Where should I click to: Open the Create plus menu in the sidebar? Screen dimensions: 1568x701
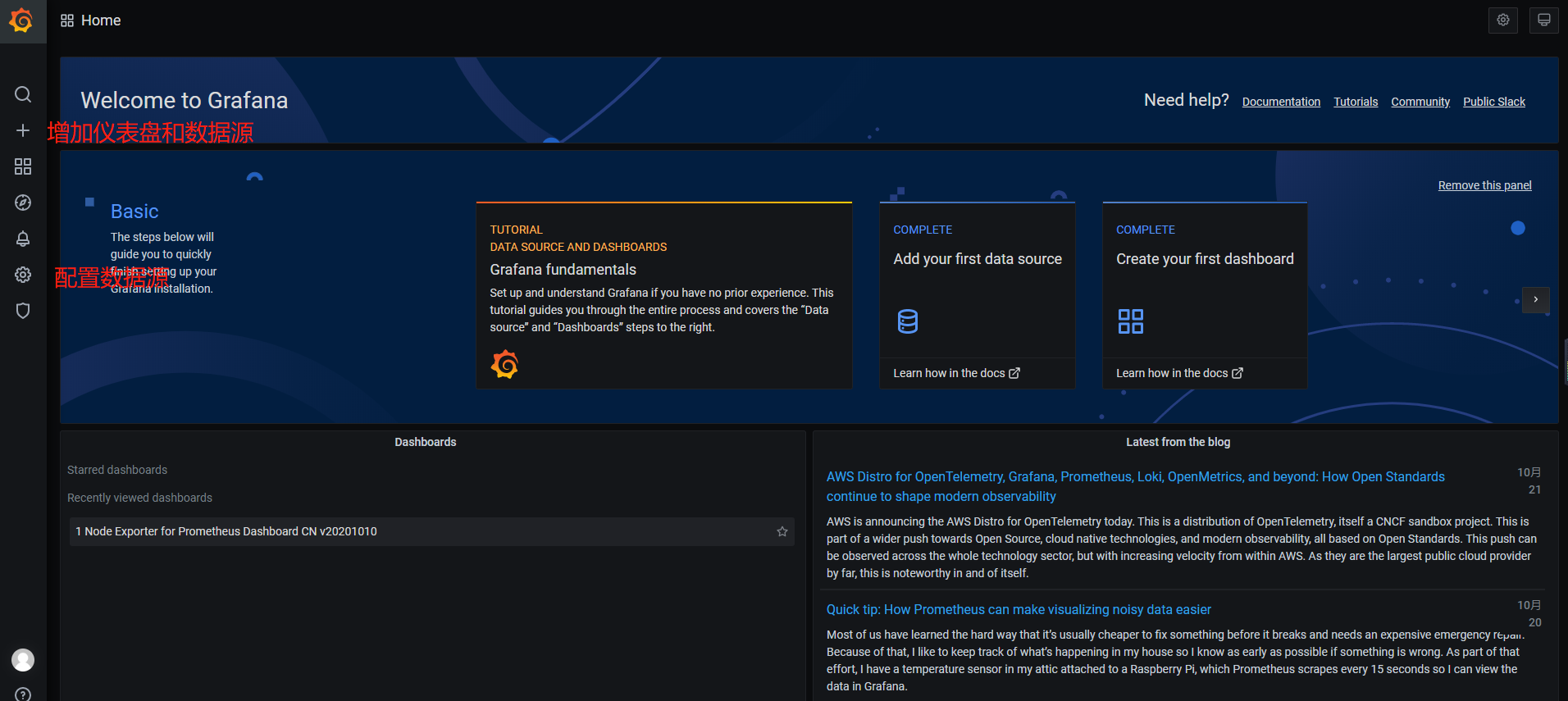[23, 130]
